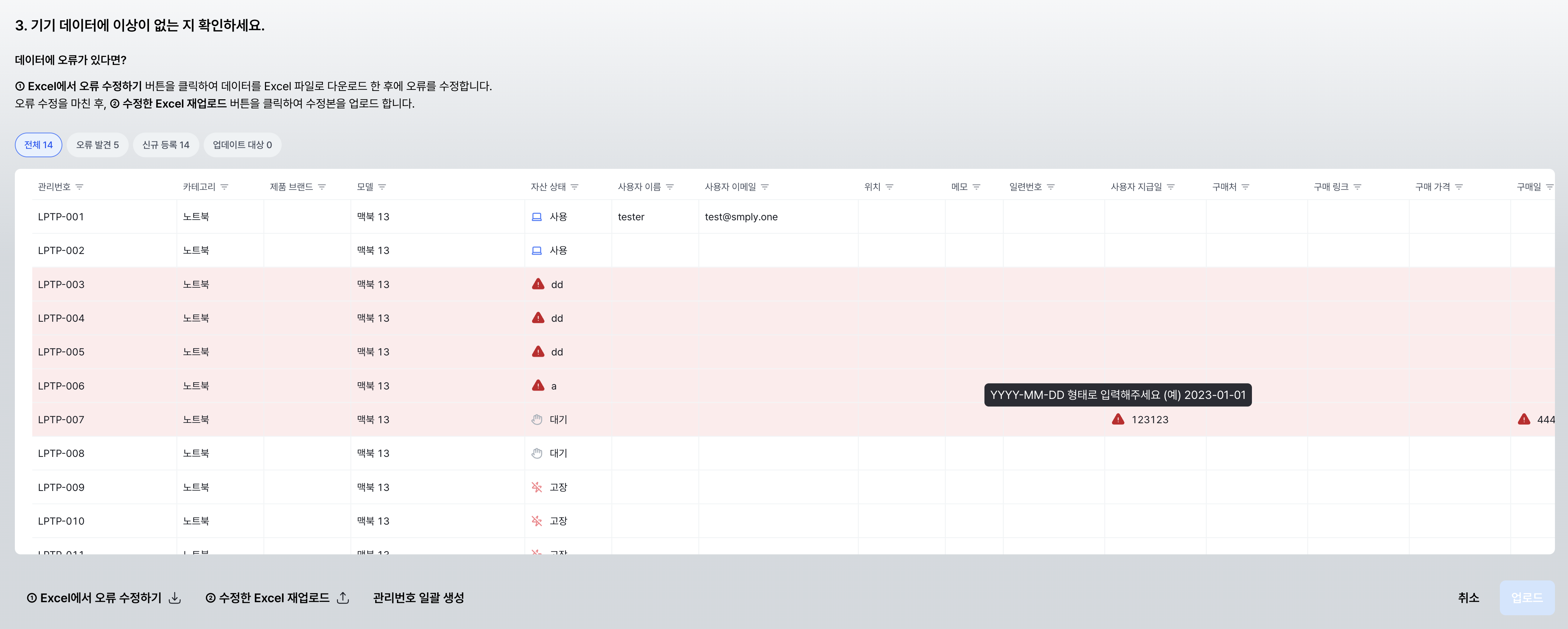Select the 업데이트 대상 0 tab
The height and width of the screenshot is (629, 1568).
pyautogui.click(x=242, y=145)
